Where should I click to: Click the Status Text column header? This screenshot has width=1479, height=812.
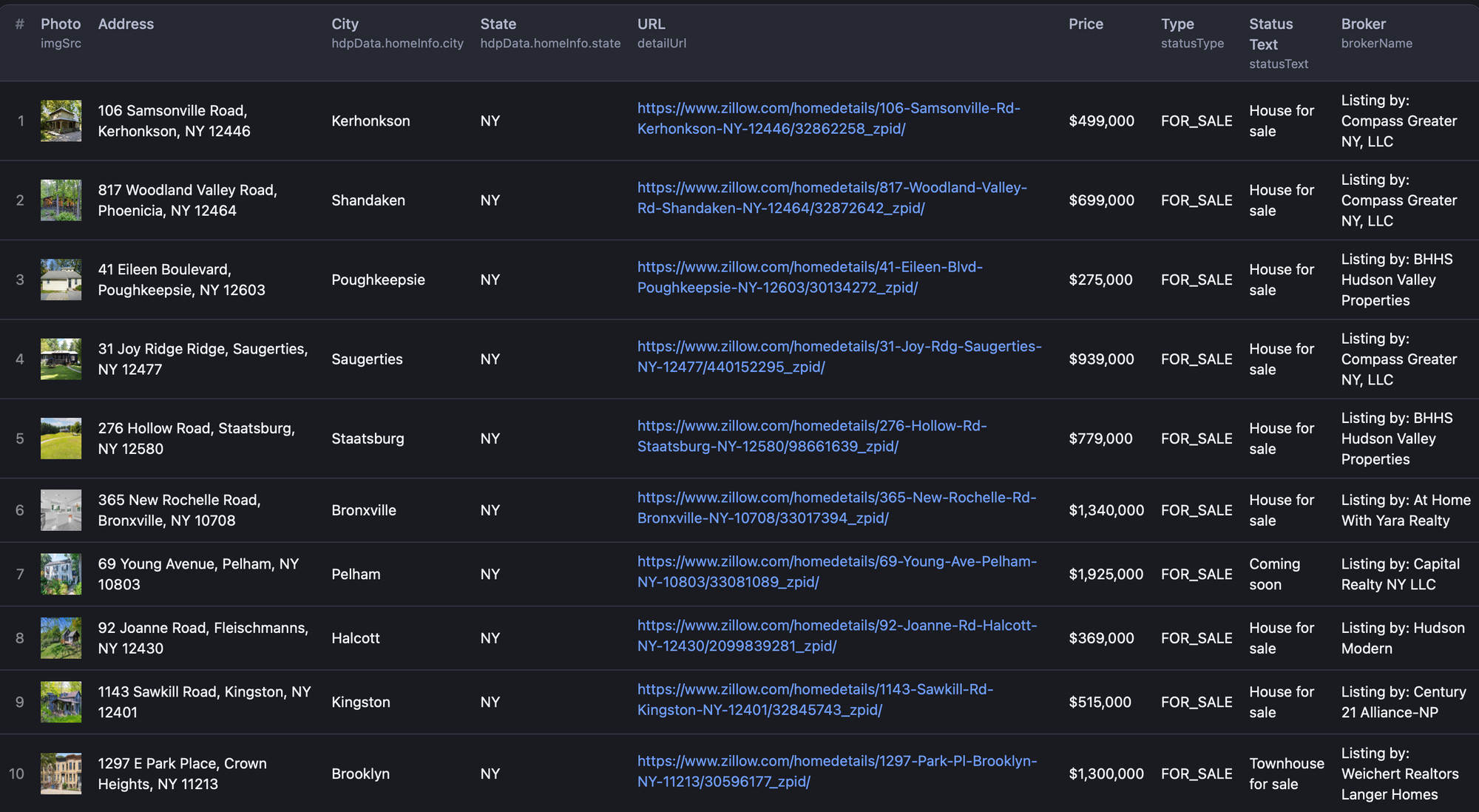tap(1270, 34)
